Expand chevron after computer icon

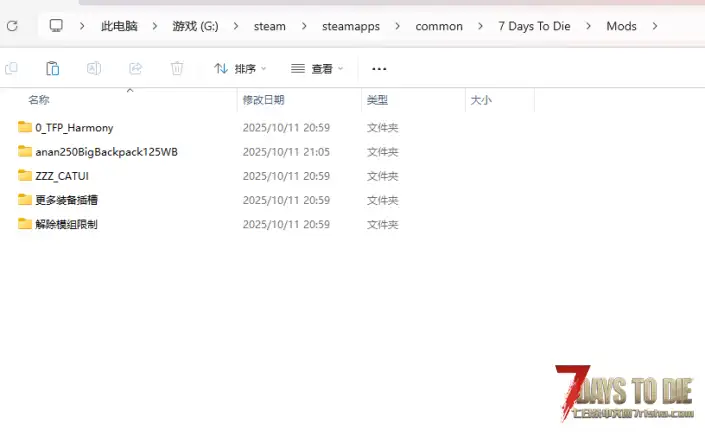coord(82,26)
